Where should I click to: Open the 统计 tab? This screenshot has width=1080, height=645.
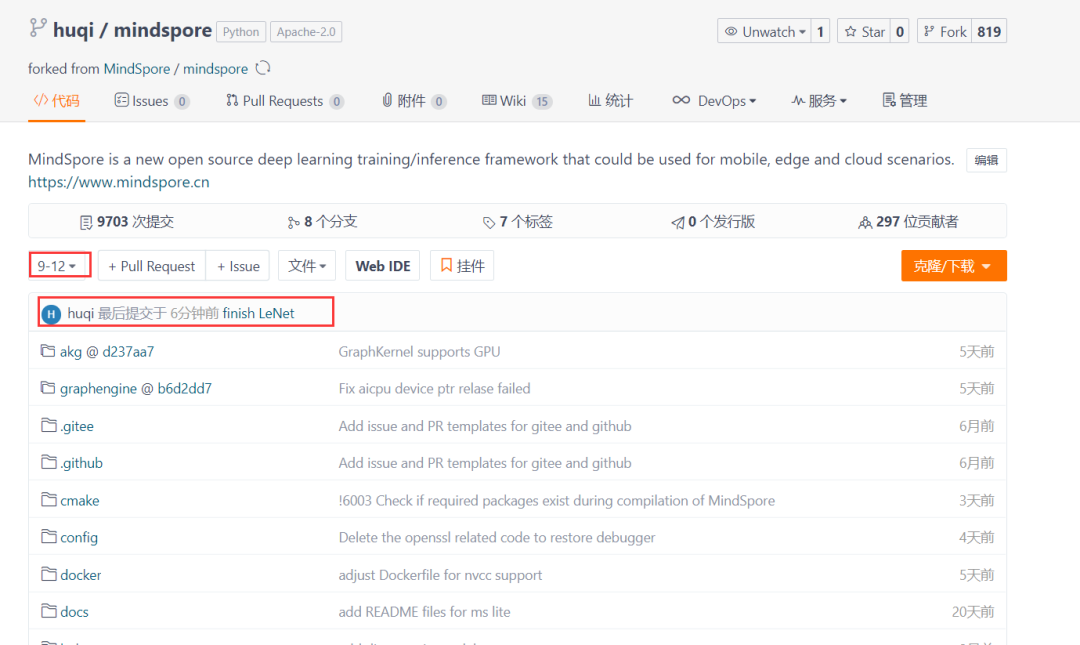click(x=610, y=101)
